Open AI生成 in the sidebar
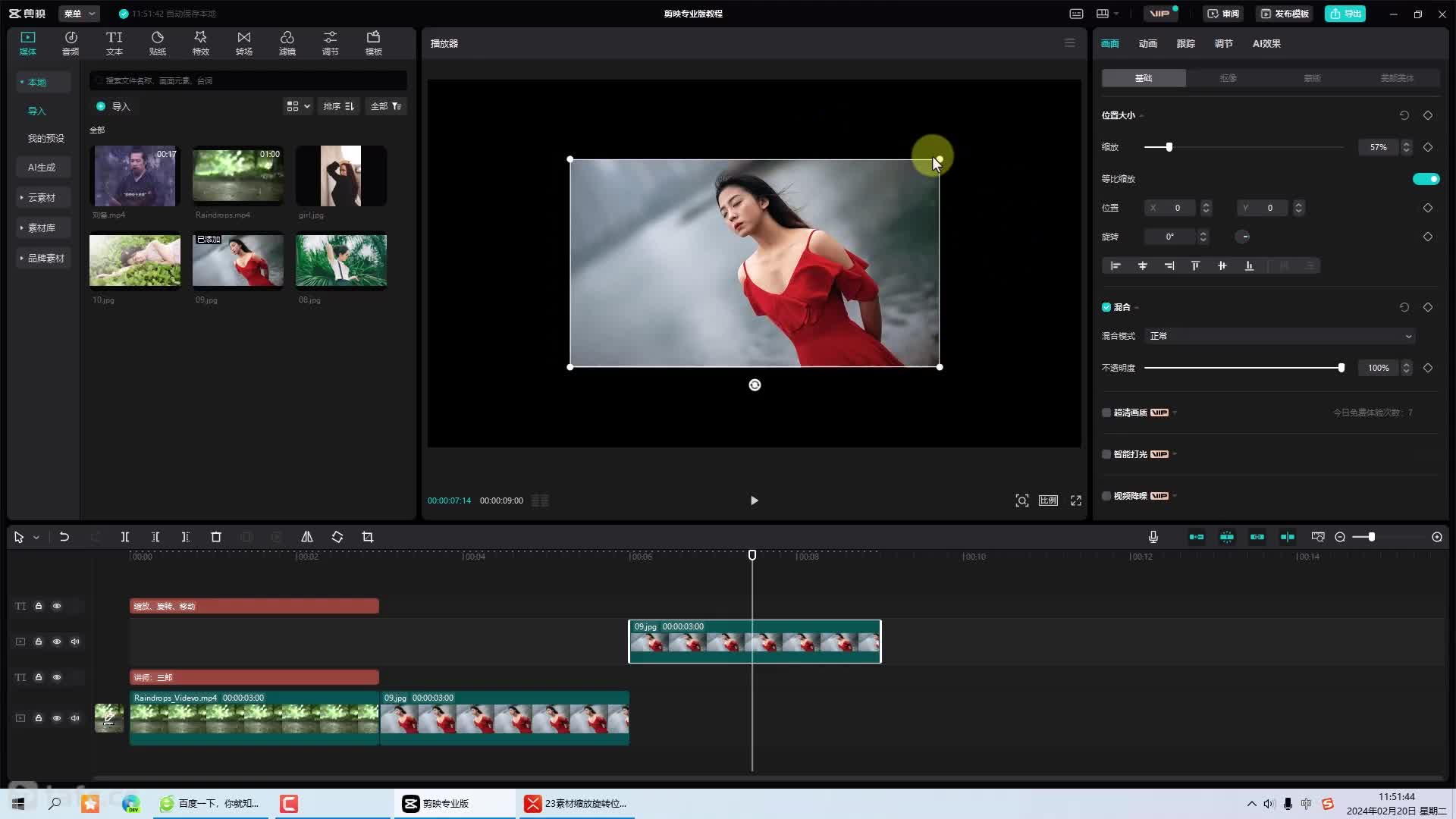Image resolution: width=1456 pixels, height=819 pixels. pos(42,167)
